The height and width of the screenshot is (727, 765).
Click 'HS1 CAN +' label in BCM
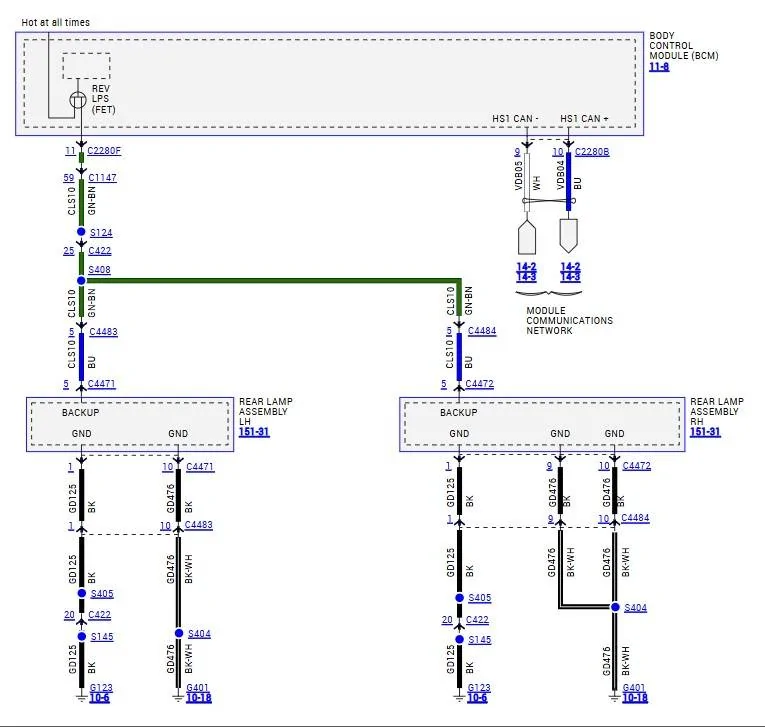click(x=584, y=119)
